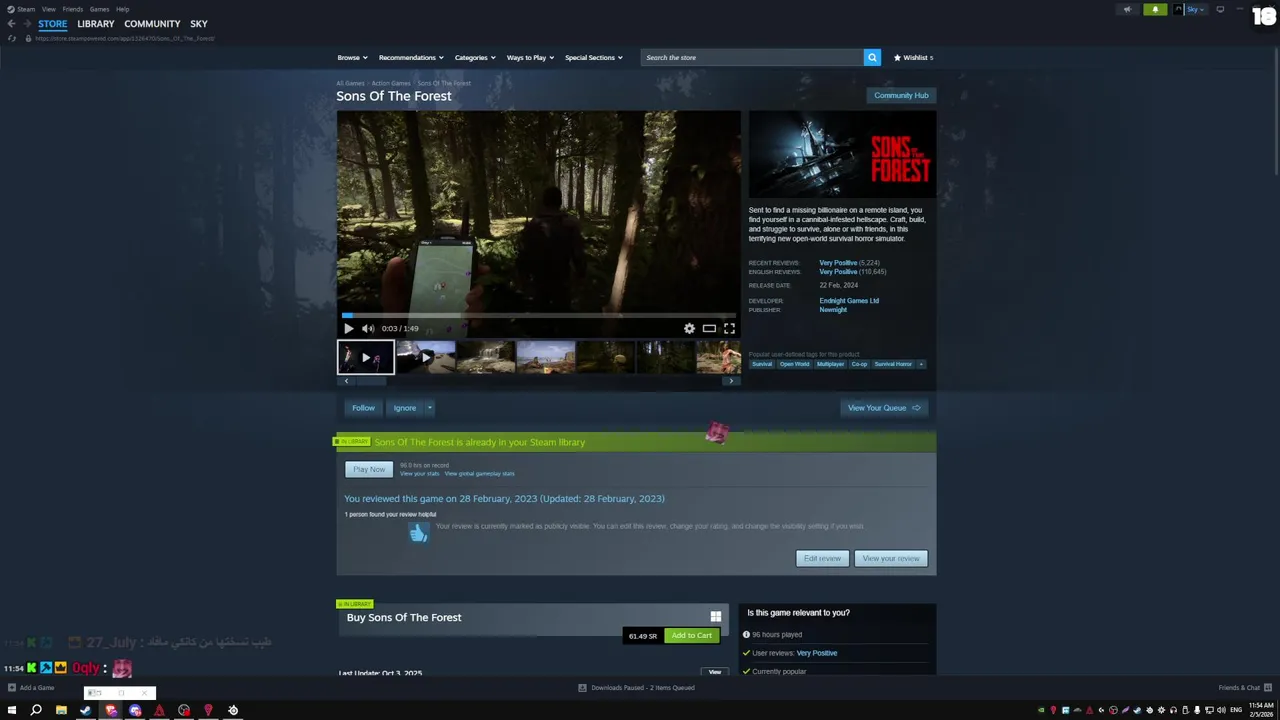Open the STORE tab
This screenshot has width=1280, height=720.
point(53,24)
